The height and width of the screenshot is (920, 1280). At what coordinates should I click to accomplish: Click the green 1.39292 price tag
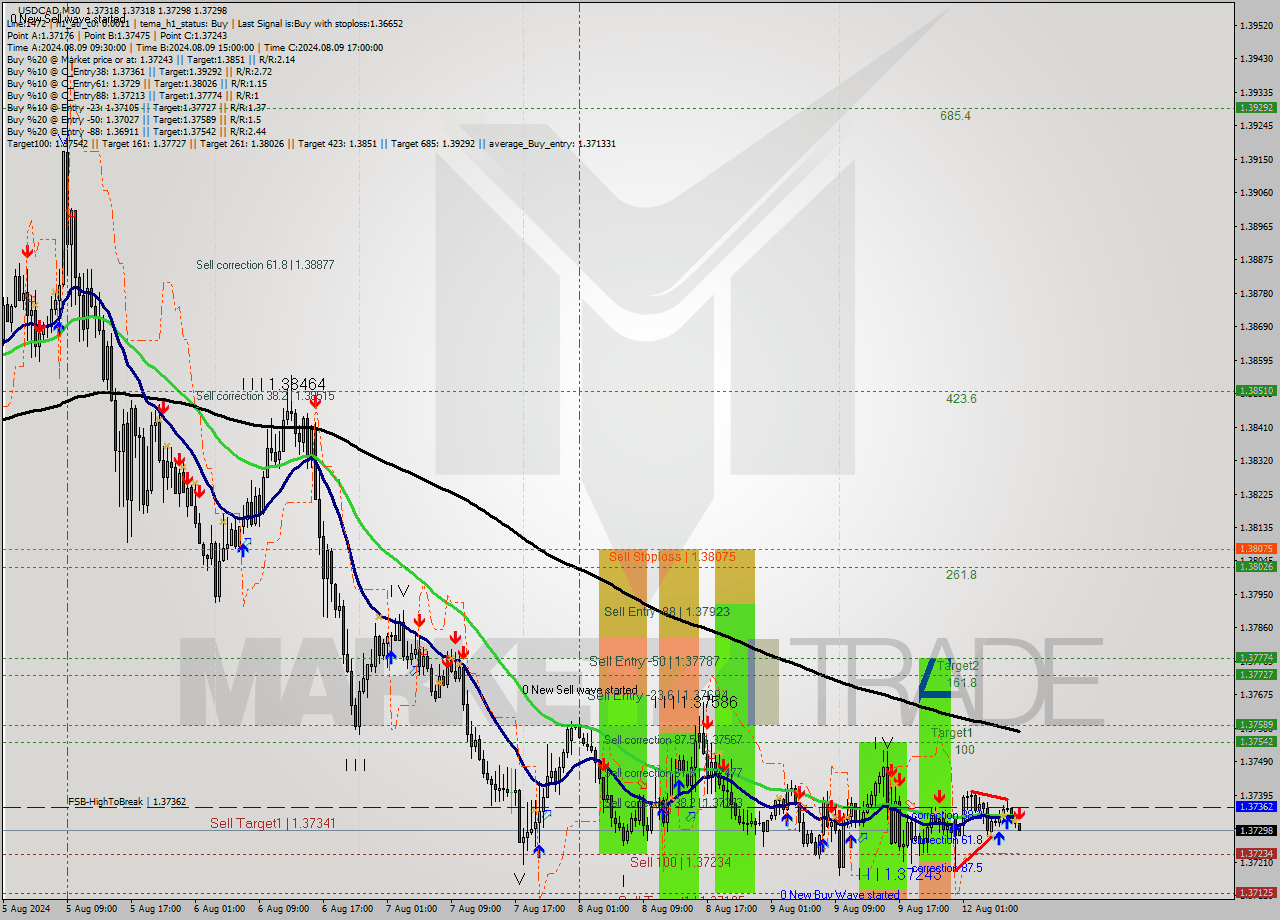(x=1255, y=107)
